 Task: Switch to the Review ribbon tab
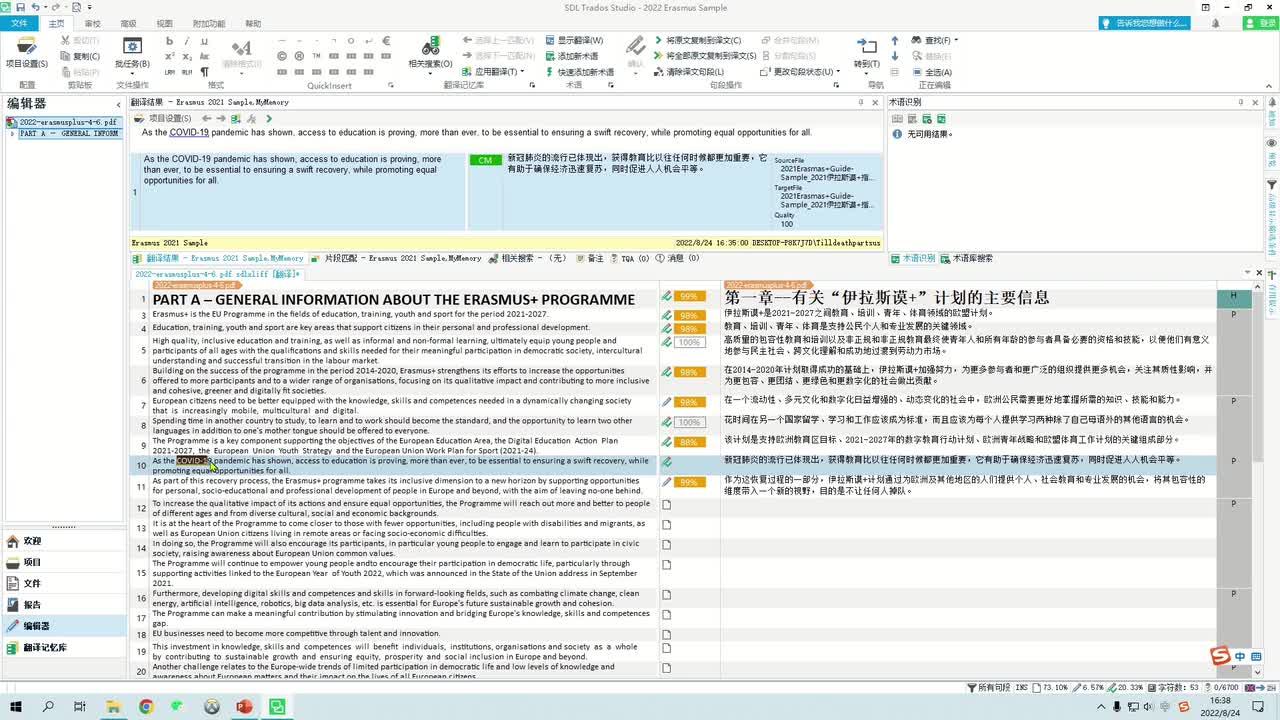92,23
